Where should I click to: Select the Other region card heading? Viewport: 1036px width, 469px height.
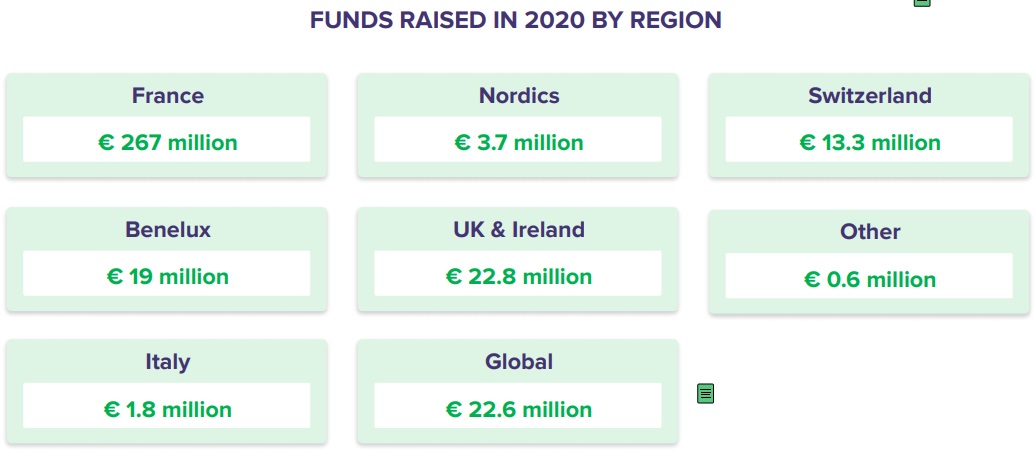[x=870, y=232]
